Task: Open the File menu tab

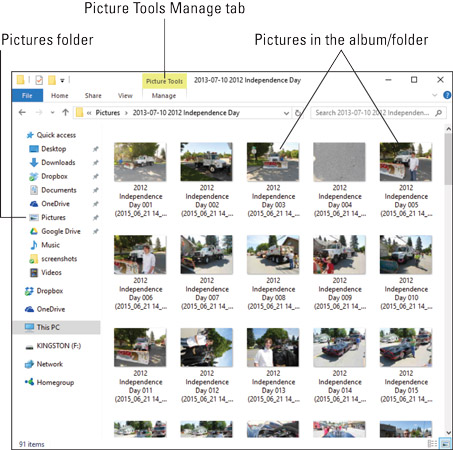Action: tap(27, 96)
